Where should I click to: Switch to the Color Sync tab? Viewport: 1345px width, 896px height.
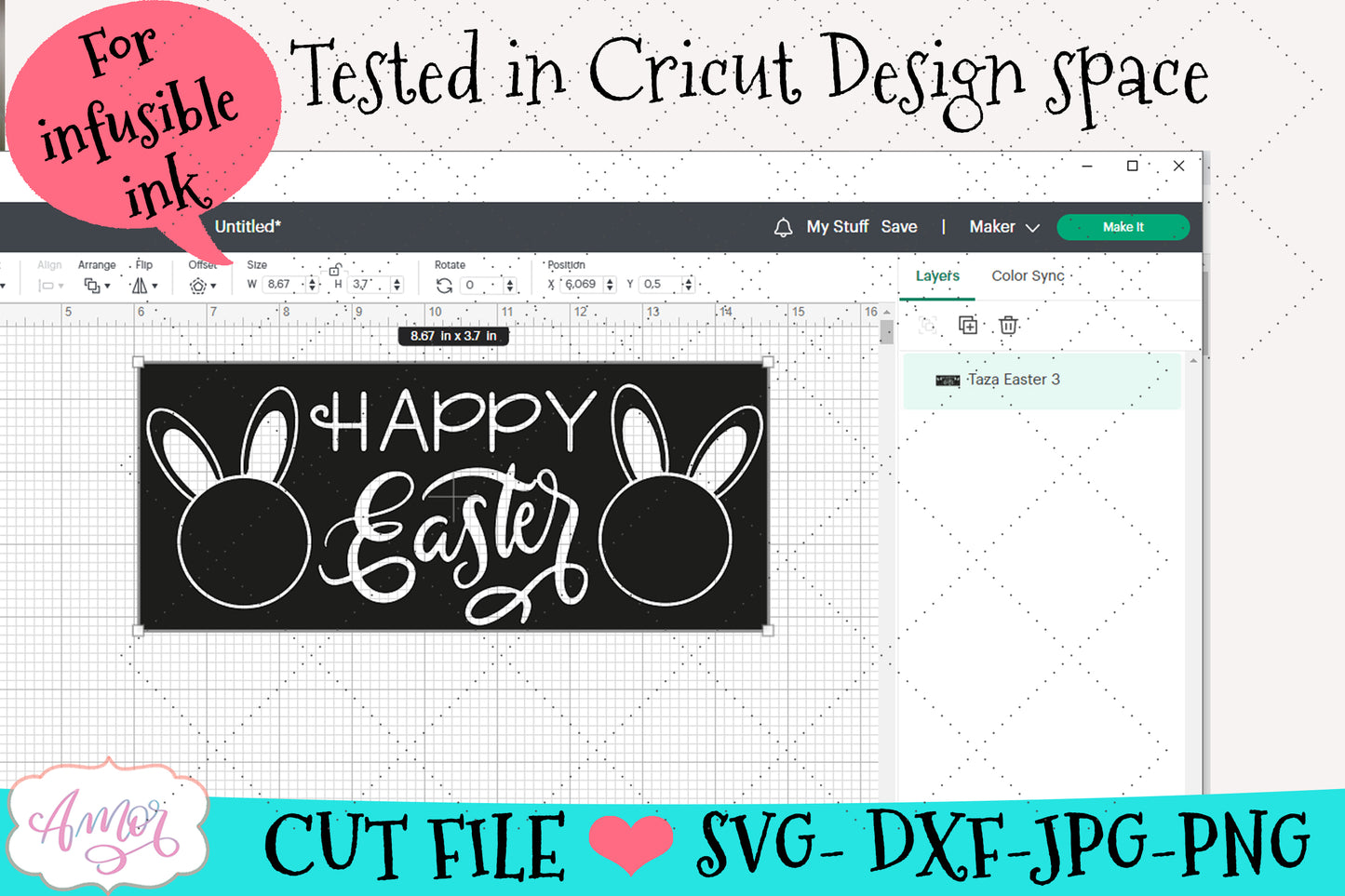click(x=1027, y=275)
